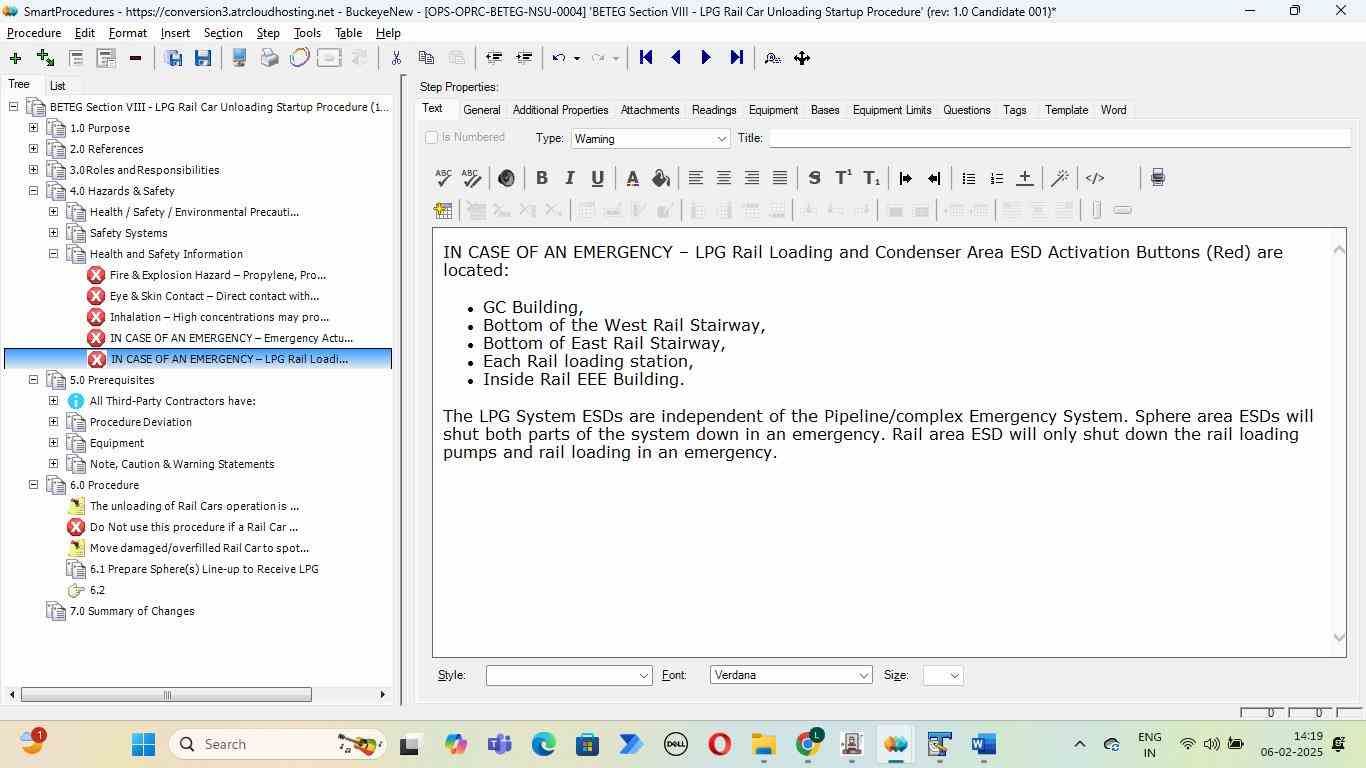
Task: Click the magic wand icon
Action: pyautogui.click(x=1060, y=178)
